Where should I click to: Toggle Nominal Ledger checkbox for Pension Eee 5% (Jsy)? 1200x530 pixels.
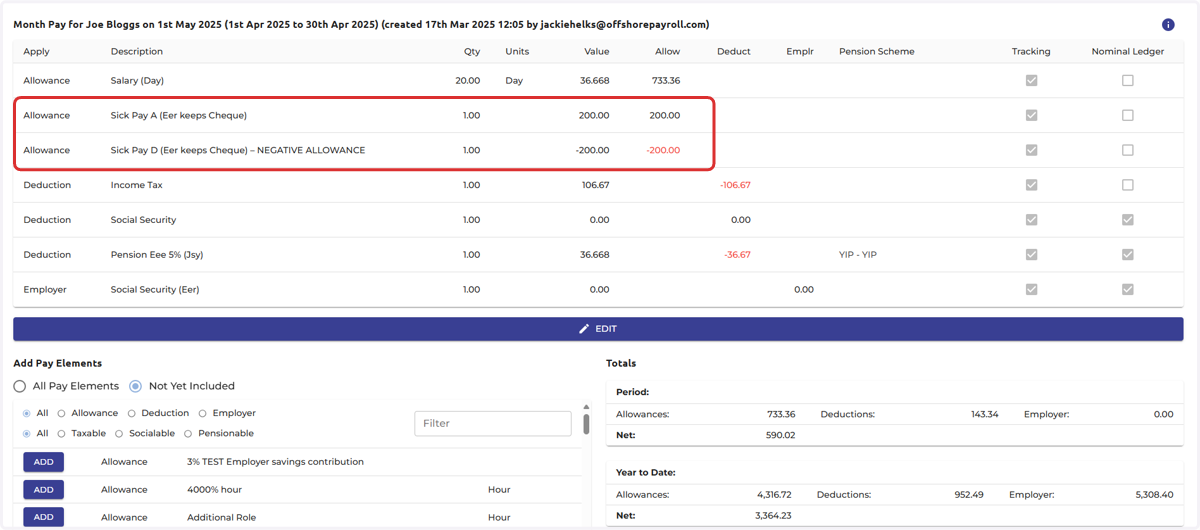[1128, 255]
